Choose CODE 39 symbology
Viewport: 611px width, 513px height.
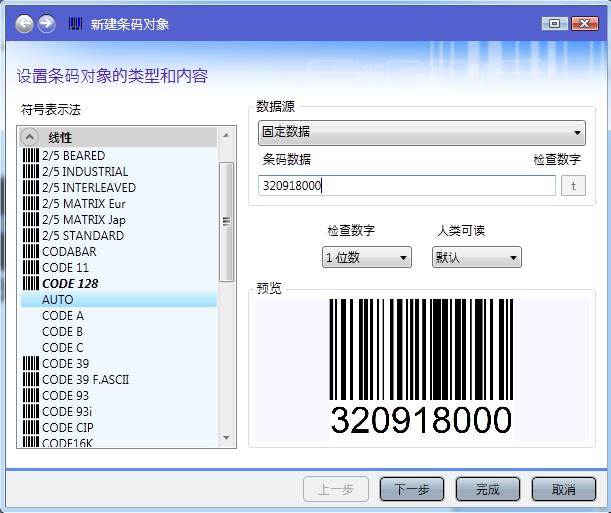[x=119, y=363]
